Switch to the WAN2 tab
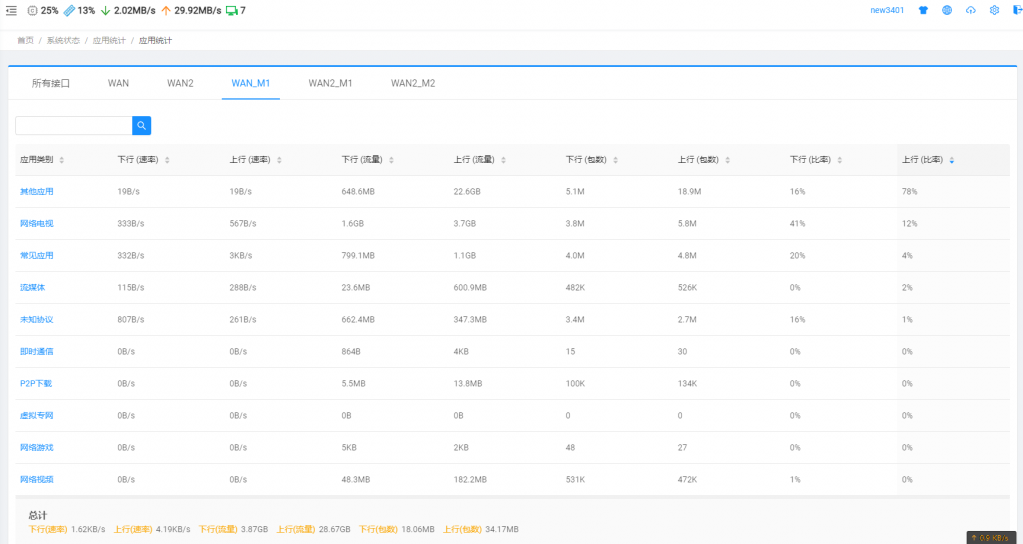Viewport: 1023px width, 544px height. click(180, 83)
